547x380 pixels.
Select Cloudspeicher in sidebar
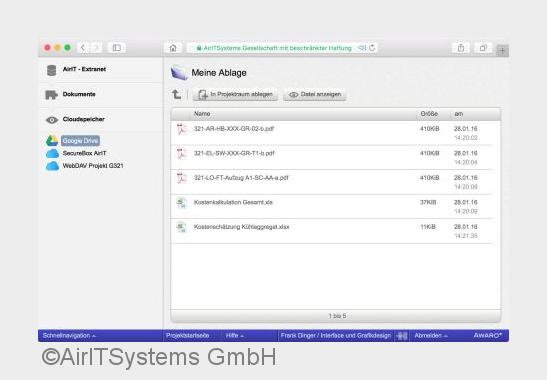(x=83, y=119)
